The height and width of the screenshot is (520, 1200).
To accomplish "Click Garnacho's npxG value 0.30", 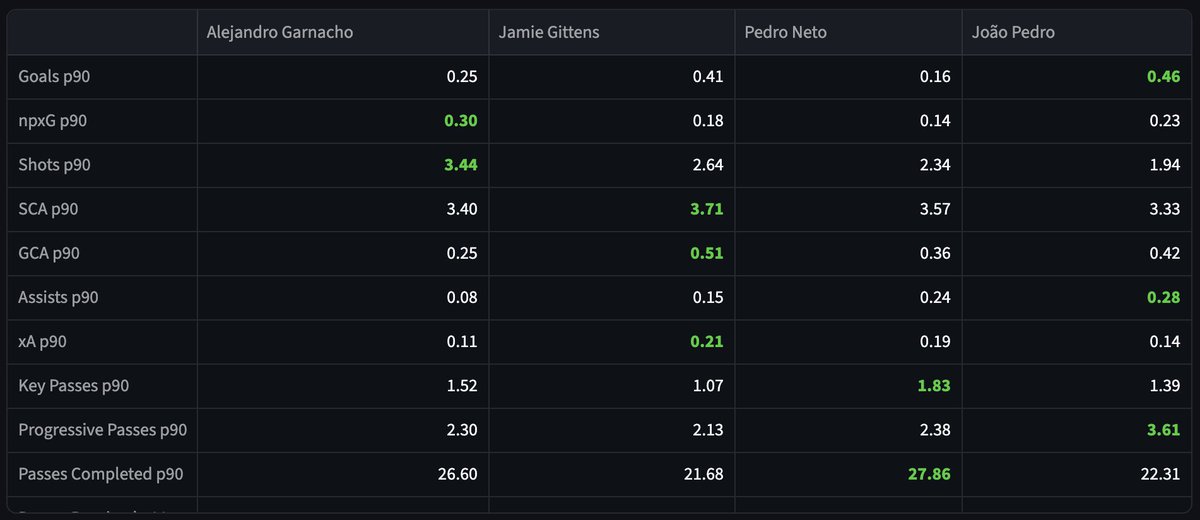I will [461, 121].
